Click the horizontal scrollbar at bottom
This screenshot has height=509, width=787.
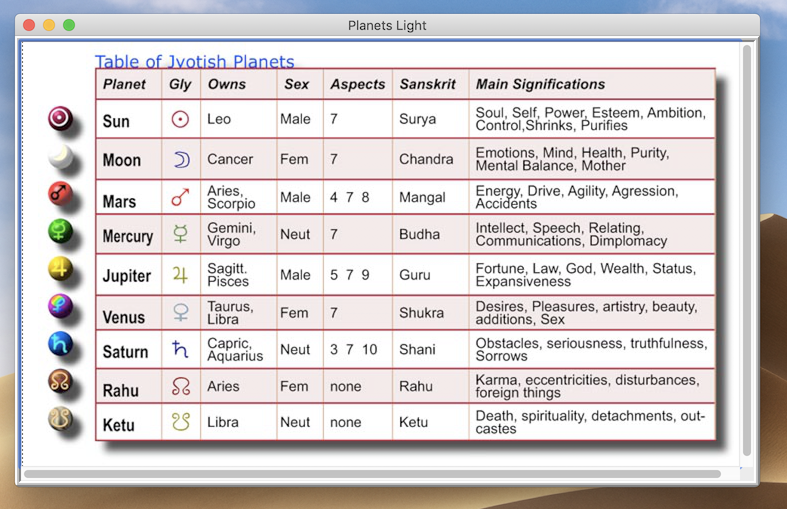[372, 474]
